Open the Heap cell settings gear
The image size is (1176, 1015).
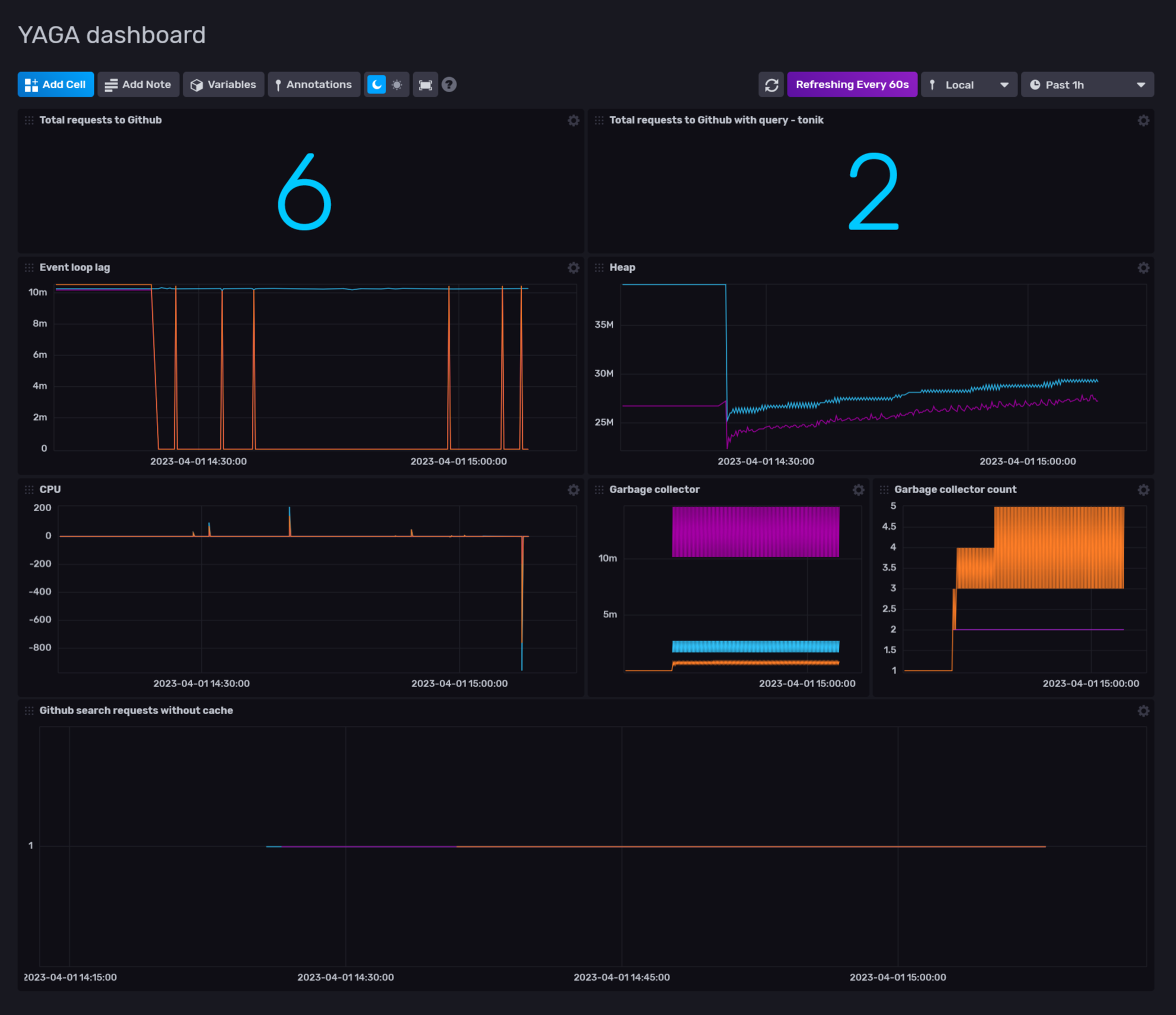(1143, 268)
